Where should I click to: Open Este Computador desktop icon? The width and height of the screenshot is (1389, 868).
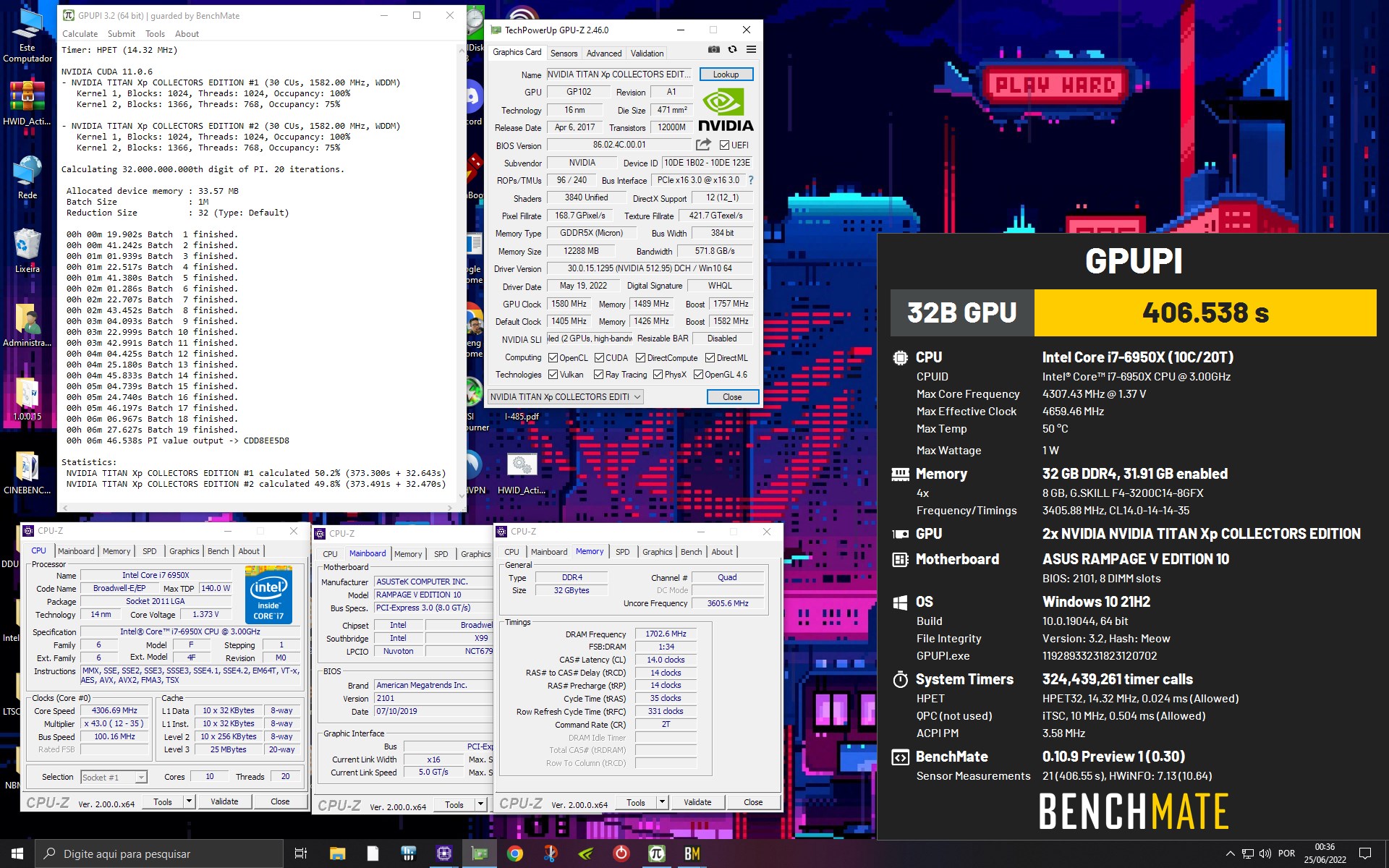tap(27, 35)
